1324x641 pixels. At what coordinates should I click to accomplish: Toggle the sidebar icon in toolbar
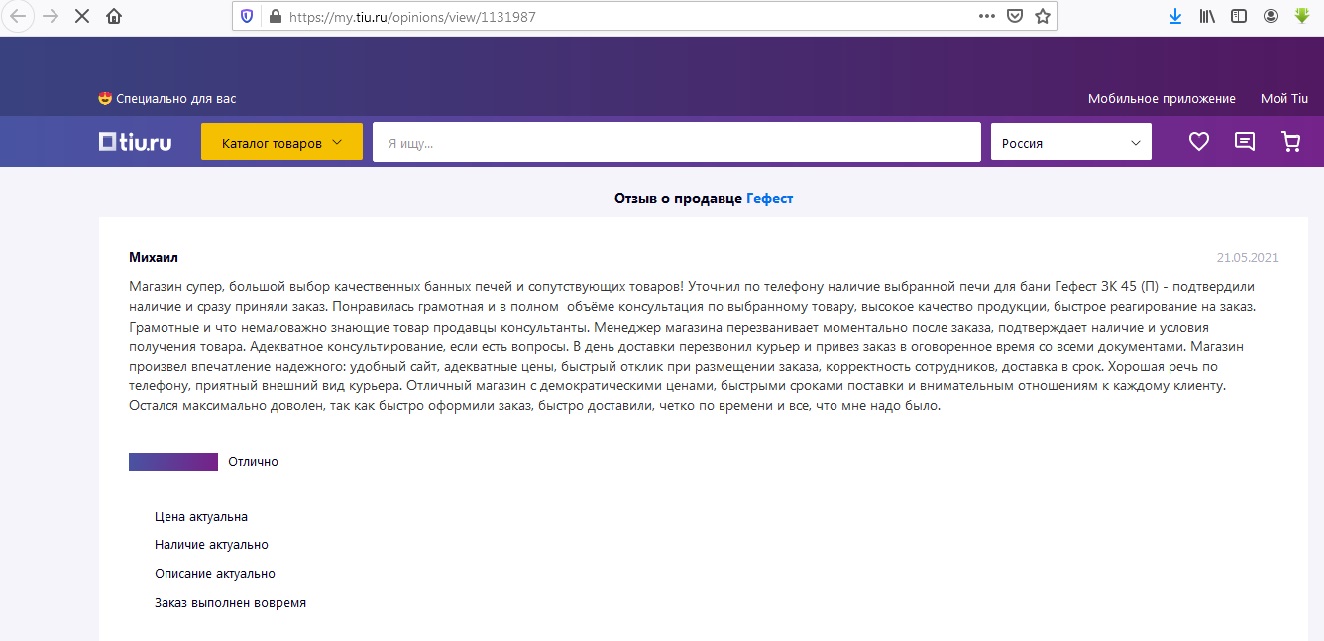pyautogui.click(x=1239, y=16)
